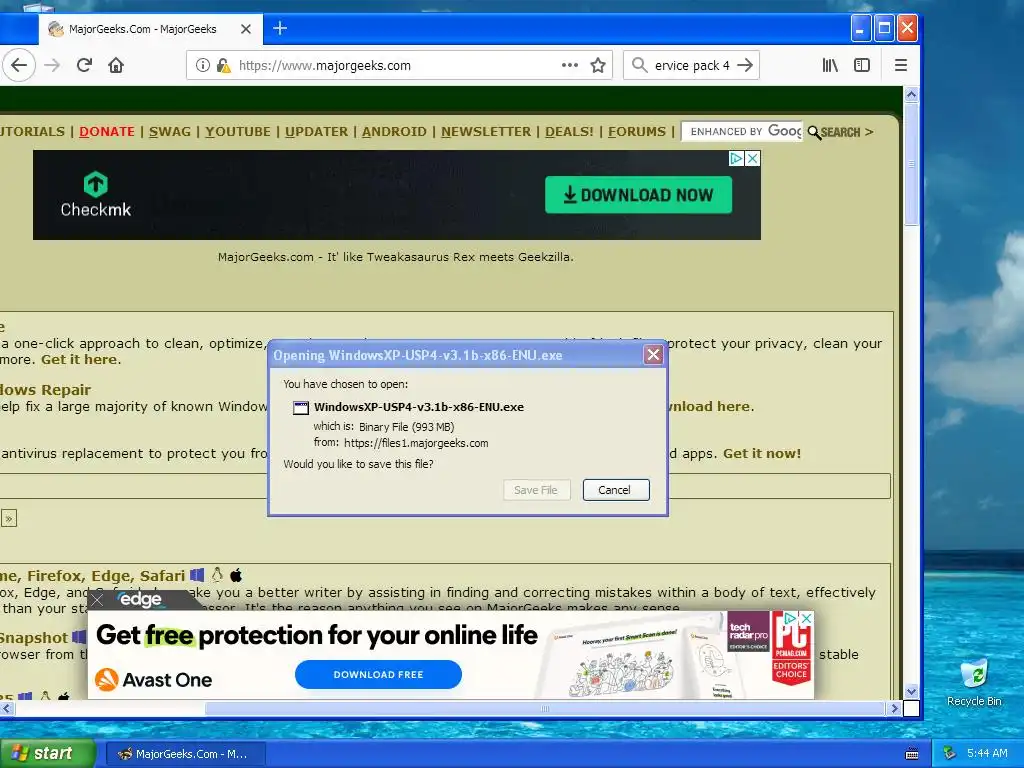Open the SWAG menu link
Screen dimensions: 1024x768
170,131
